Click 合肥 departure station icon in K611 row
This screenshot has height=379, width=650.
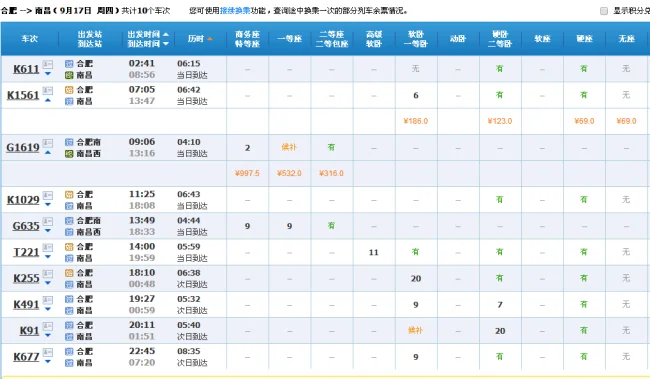tap(69, 63)
